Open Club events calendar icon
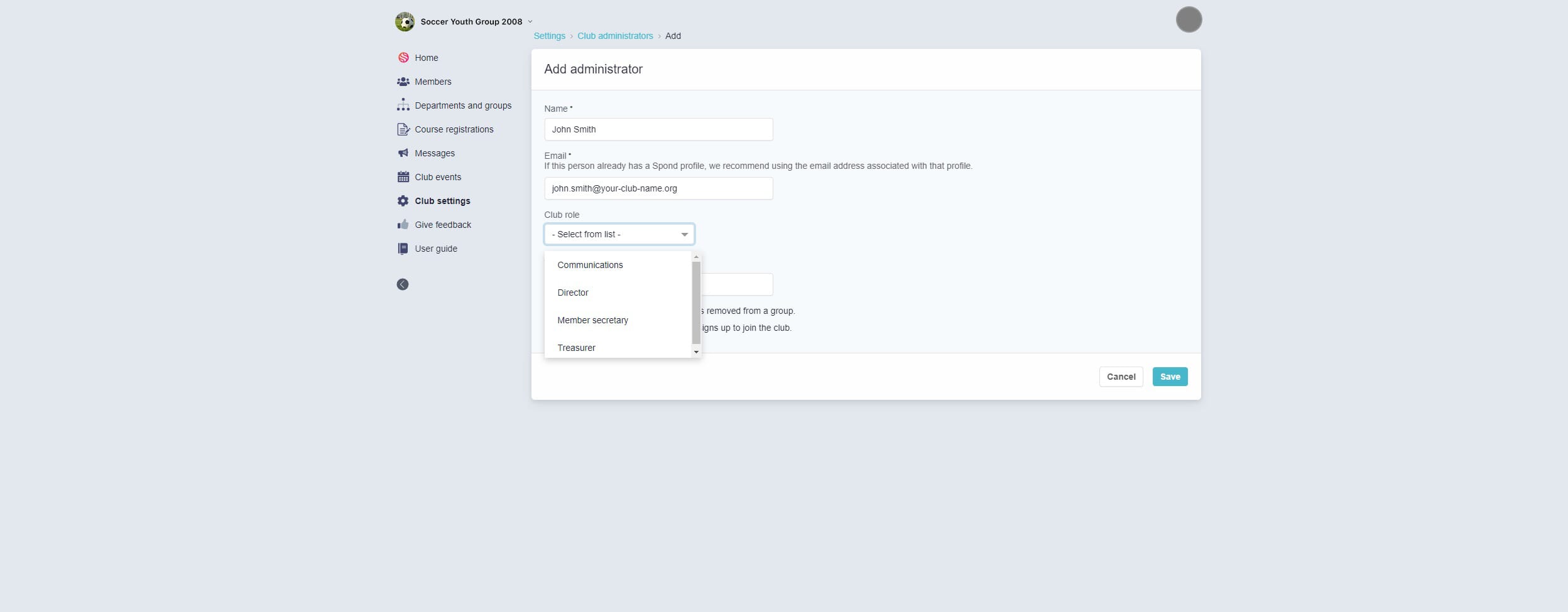Viewport: 1568px width, 612px height. 403,177
